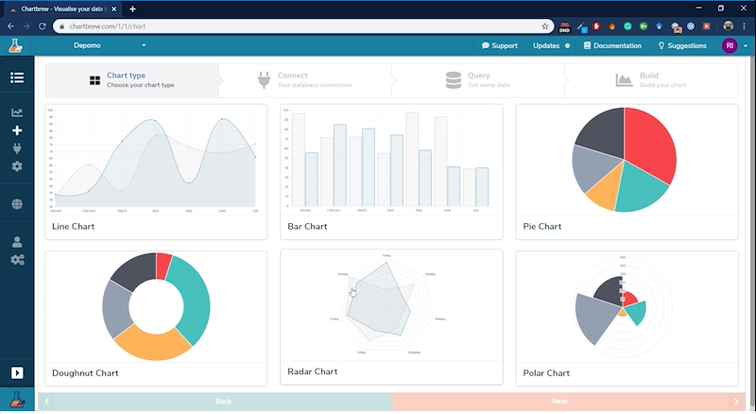Open team members person icon
Viewport: 756px width, 414px height.
(17, 242)
